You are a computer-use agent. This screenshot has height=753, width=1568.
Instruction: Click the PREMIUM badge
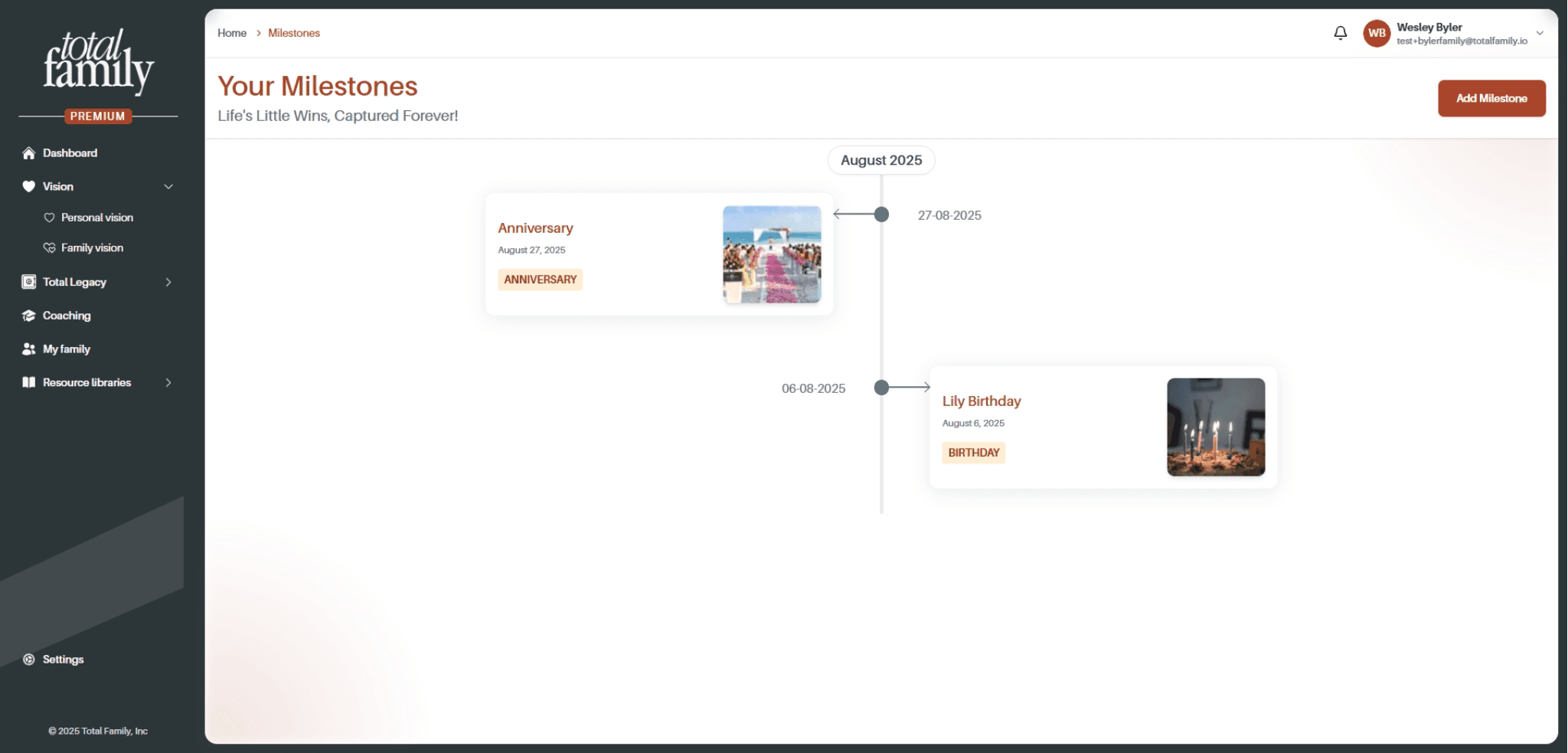coord(98,116)
